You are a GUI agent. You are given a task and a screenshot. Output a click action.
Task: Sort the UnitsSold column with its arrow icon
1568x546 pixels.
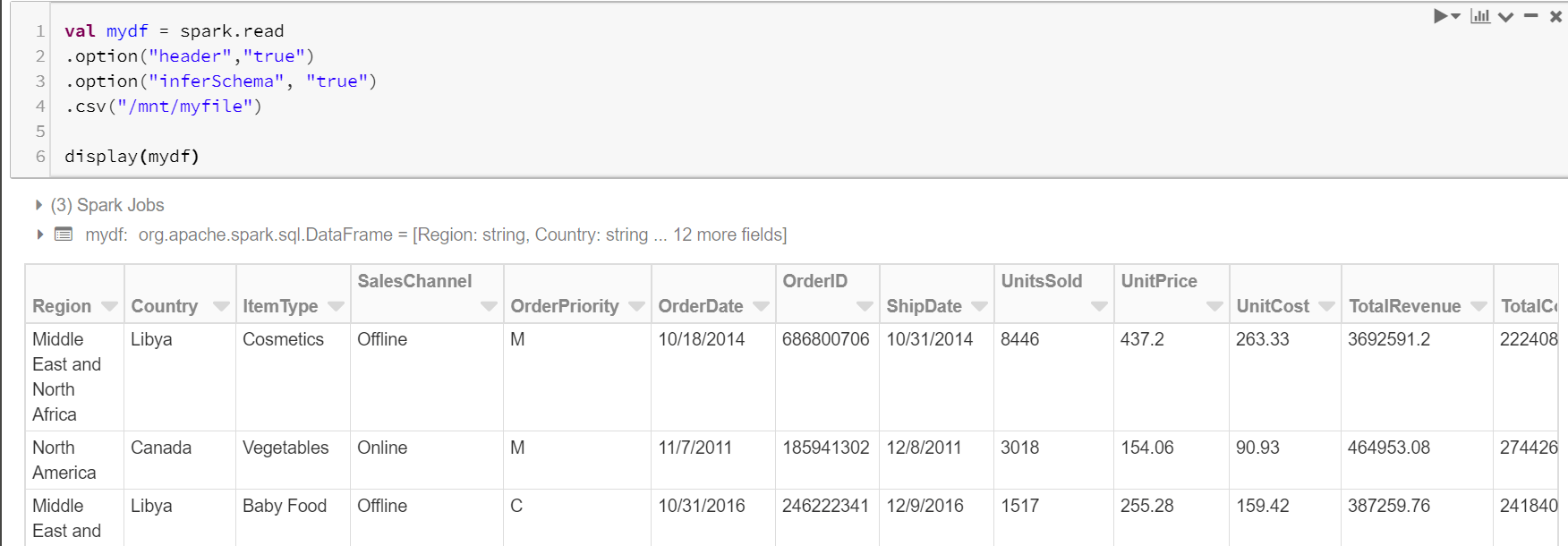click(x=1100, y=306)
